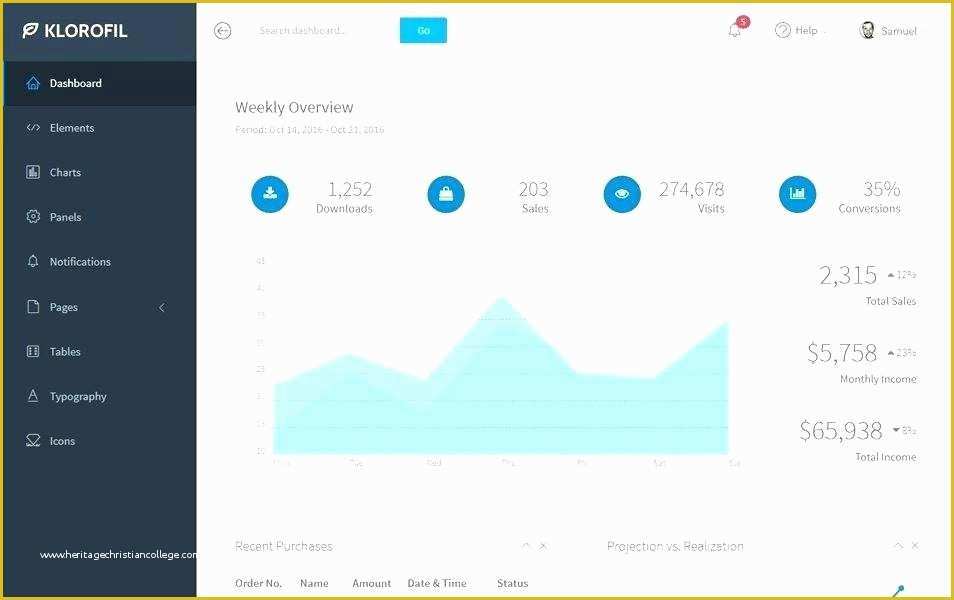The width and height of the screenshot is (954, 600).
Task: Select the Elements code icon
Action: [33, 128]
